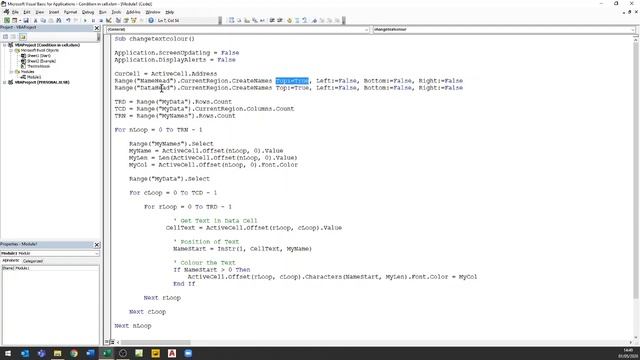Viewport: 640px width, 360px height.
Task: Switch to Alphabetic properties tab
Action: 11,260
